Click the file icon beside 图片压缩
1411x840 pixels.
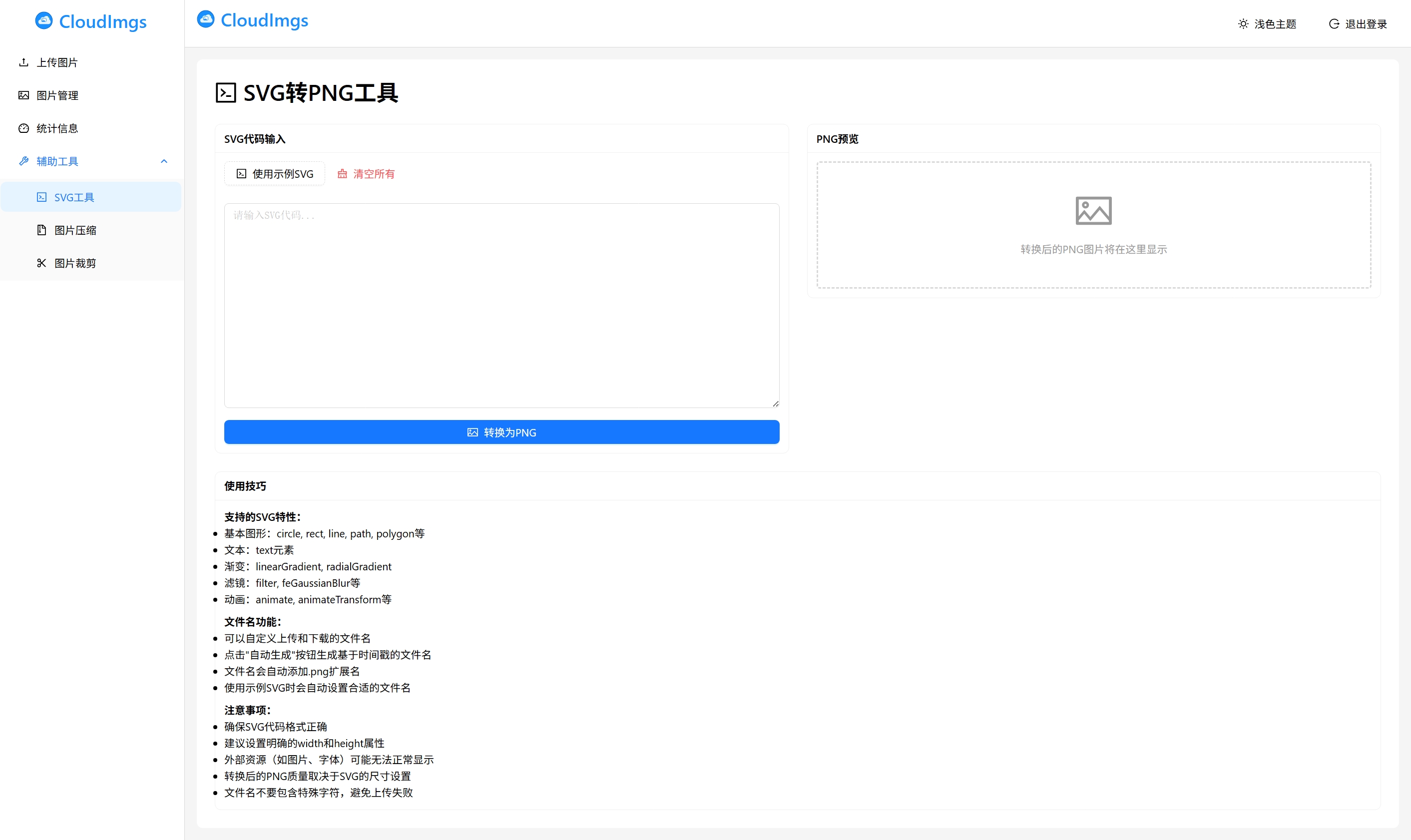click(x=42, y=230)
